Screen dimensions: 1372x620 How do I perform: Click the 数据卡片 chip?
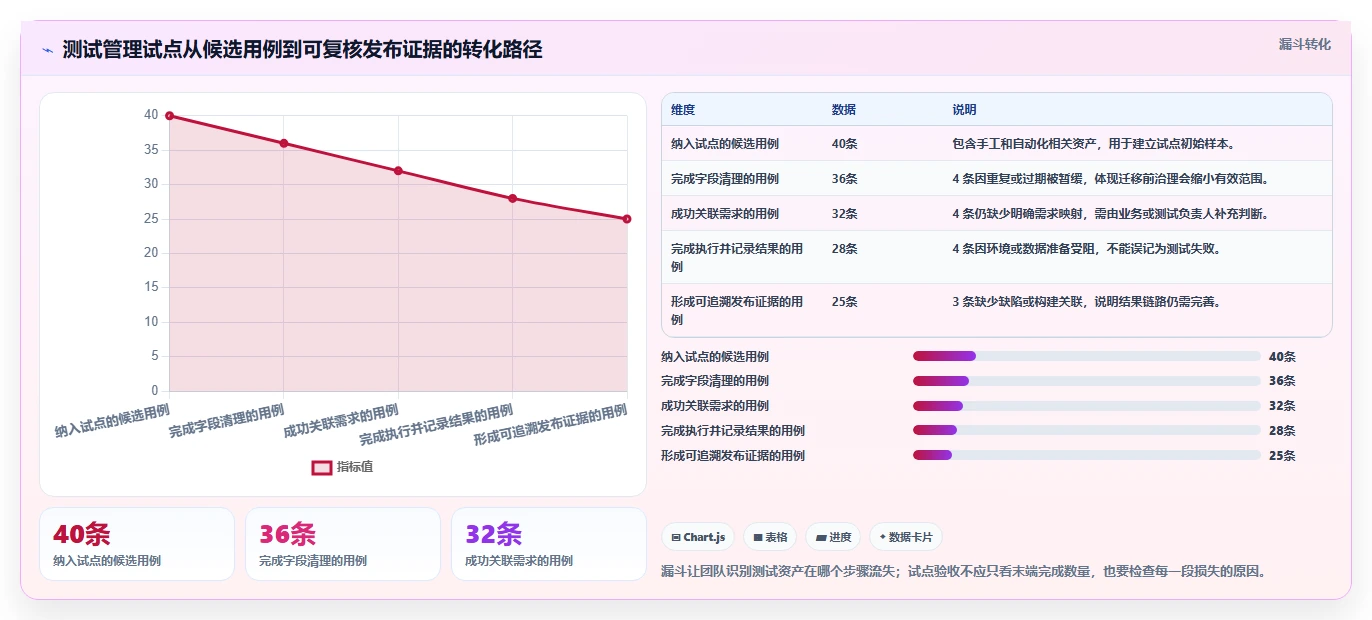[905, 537]
